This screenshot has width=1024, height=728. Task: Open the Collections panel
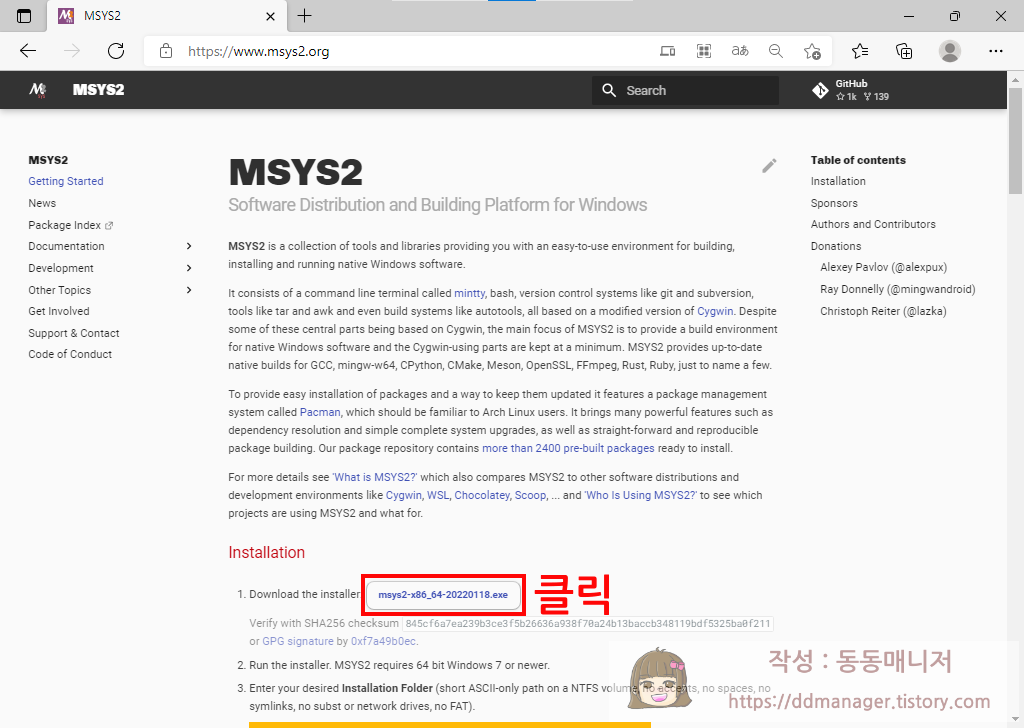pyautogui.click(x=904, y=51)
